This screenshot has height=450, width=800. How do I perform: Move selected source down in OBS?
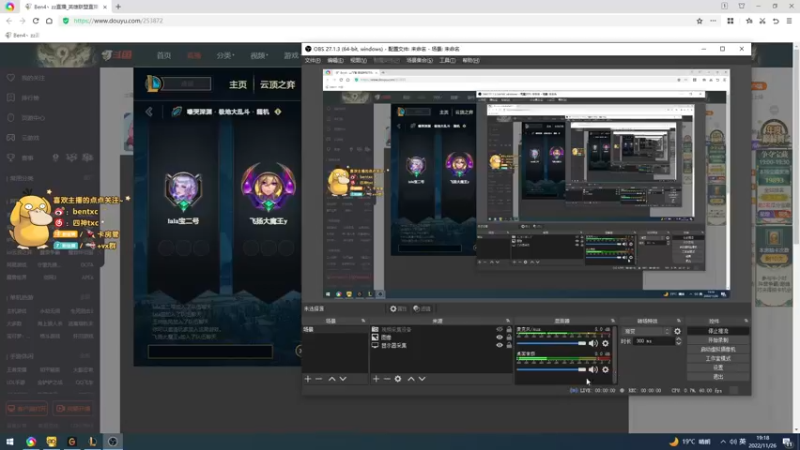(x=422, y=379)
